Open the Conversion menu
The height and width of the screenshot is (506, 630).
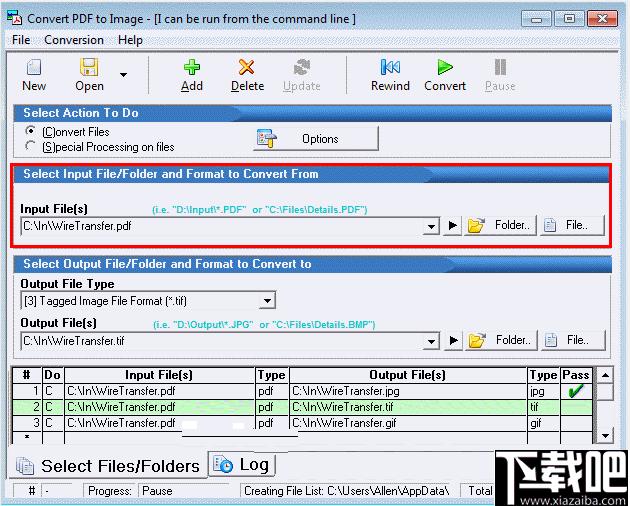coord(74,40)
